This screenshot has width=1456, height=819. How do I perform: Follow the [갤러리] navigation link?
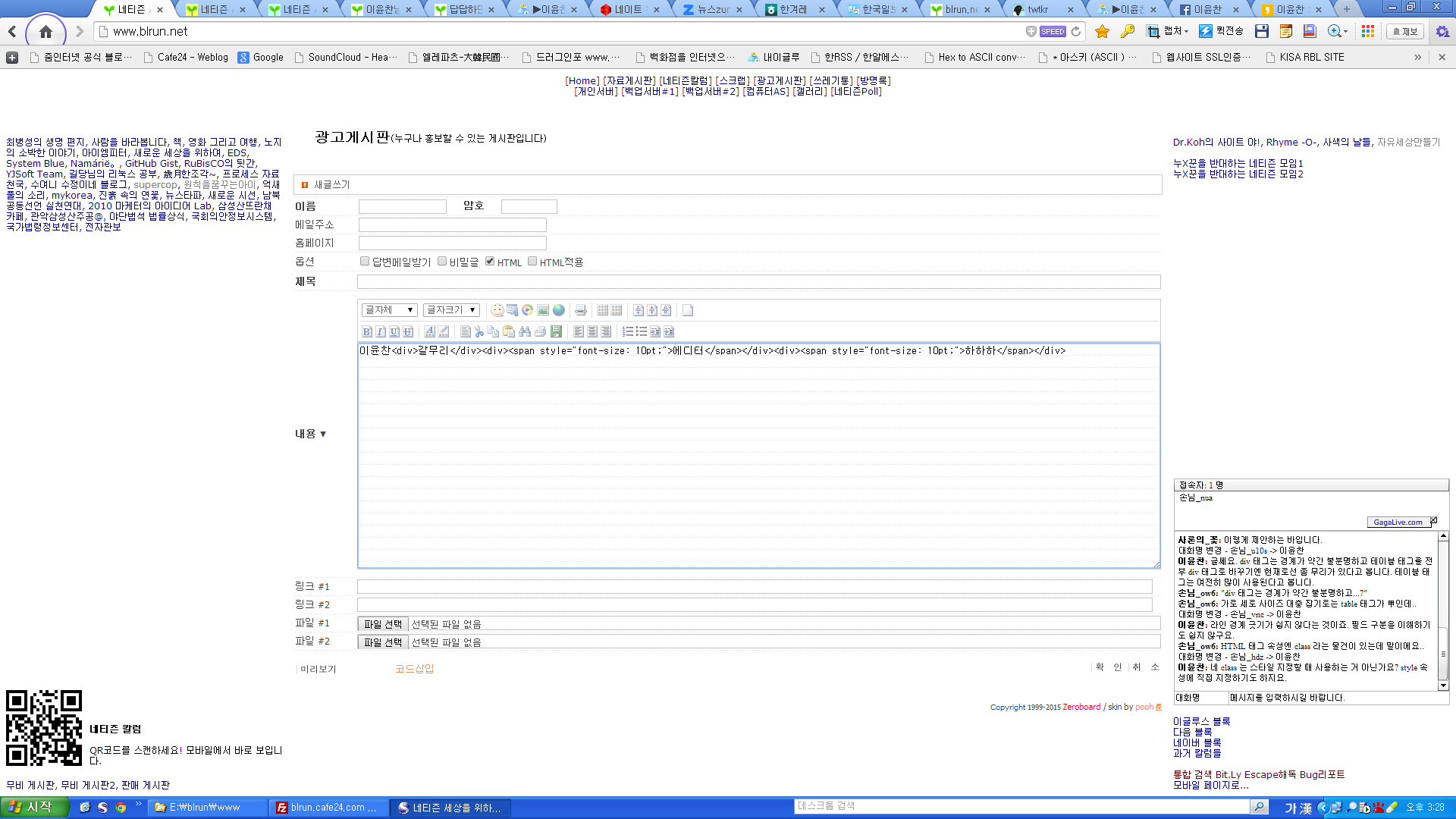[x=810, y=91]
